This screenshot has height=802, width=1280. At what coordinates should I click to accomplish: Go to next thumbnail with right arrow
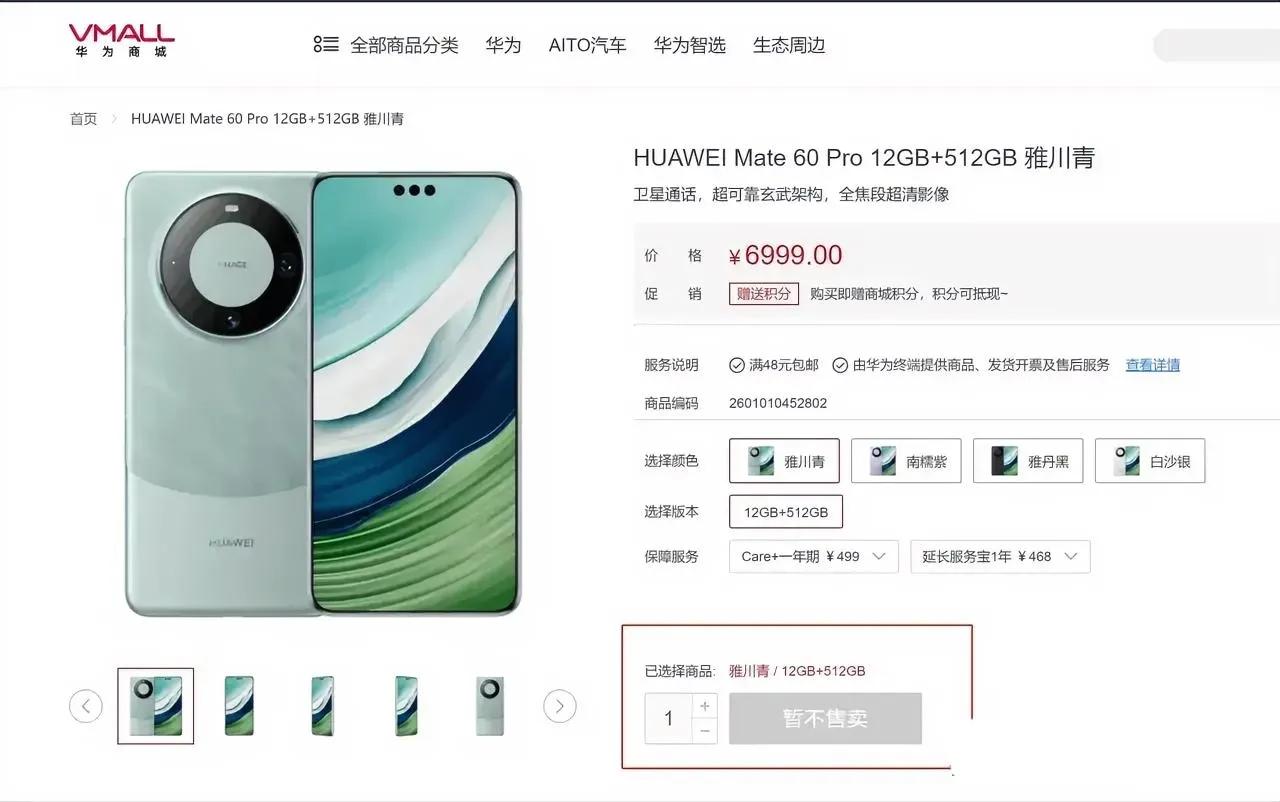(x=560, y=706)
